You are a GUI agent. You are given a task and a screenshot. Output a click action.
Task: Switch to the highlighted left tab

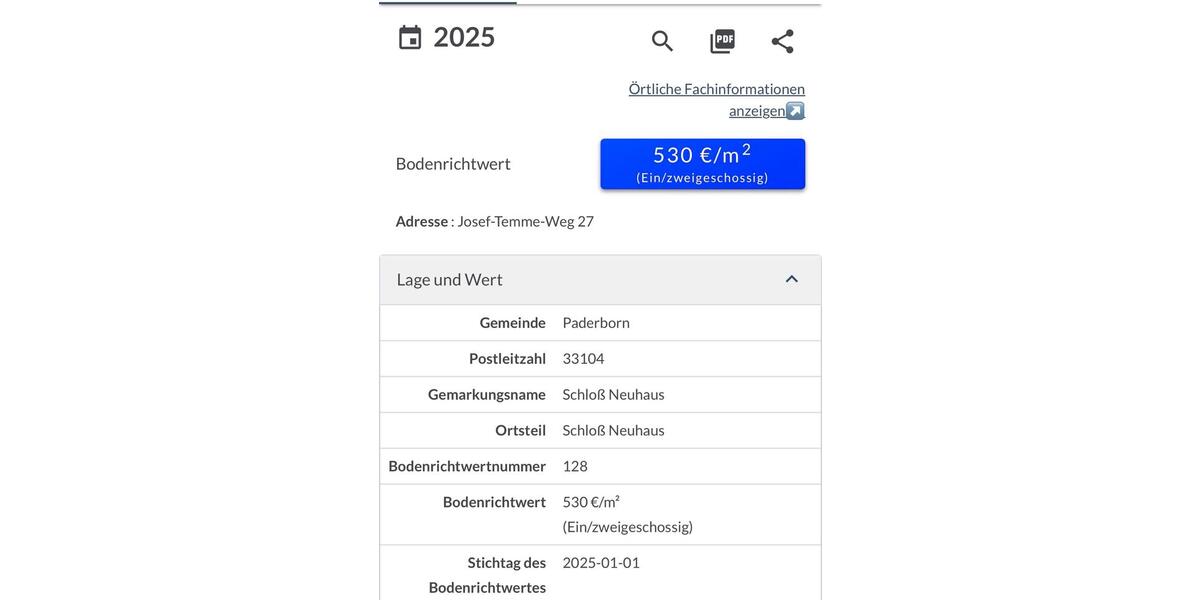448,3
